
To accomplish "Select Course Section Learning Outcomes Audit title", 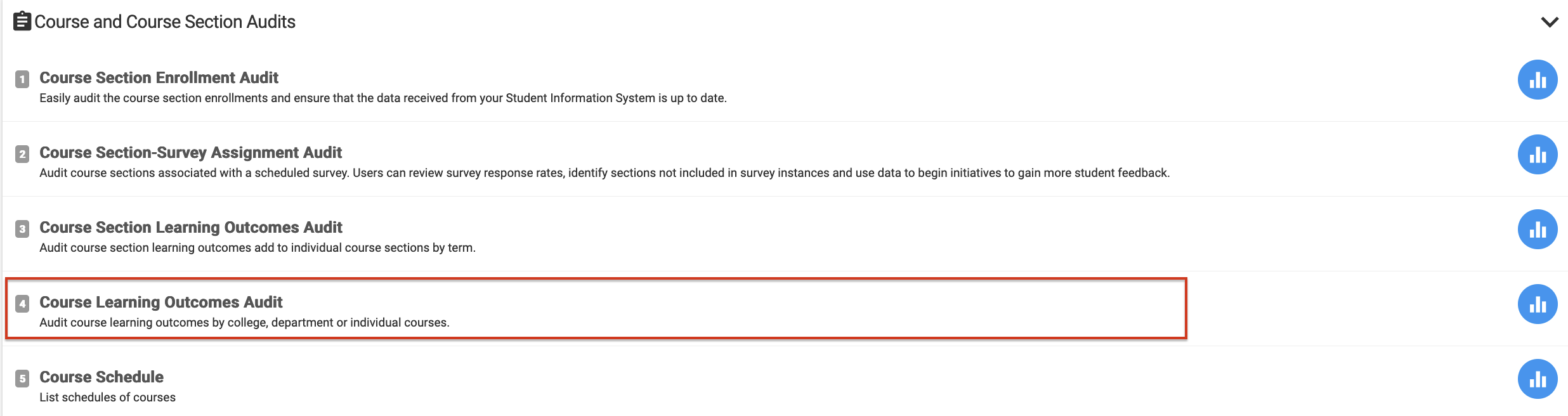I will click(190, 228).
